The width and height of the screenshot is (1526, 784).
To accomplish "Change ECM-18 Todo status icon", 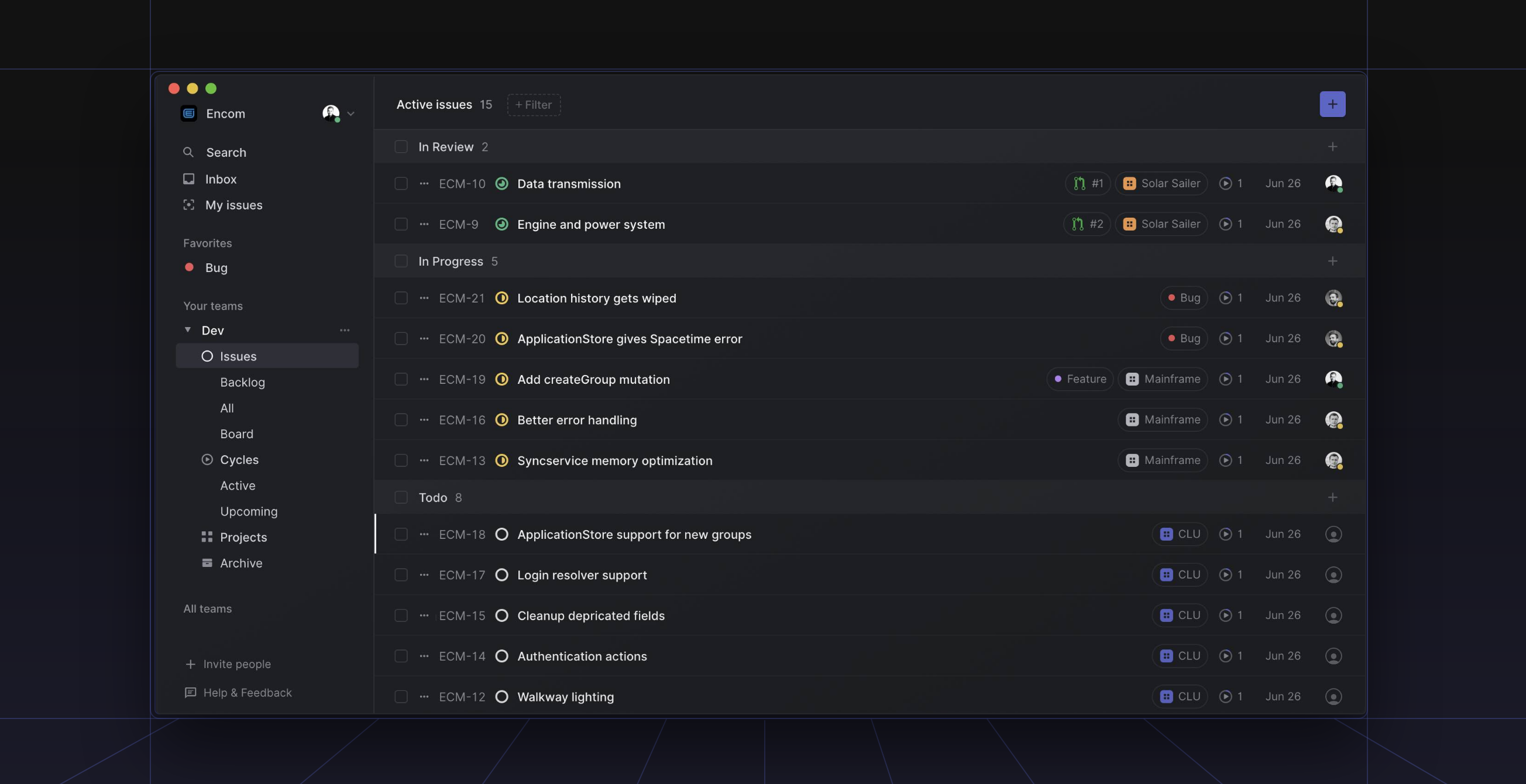I will coord(502,534).
